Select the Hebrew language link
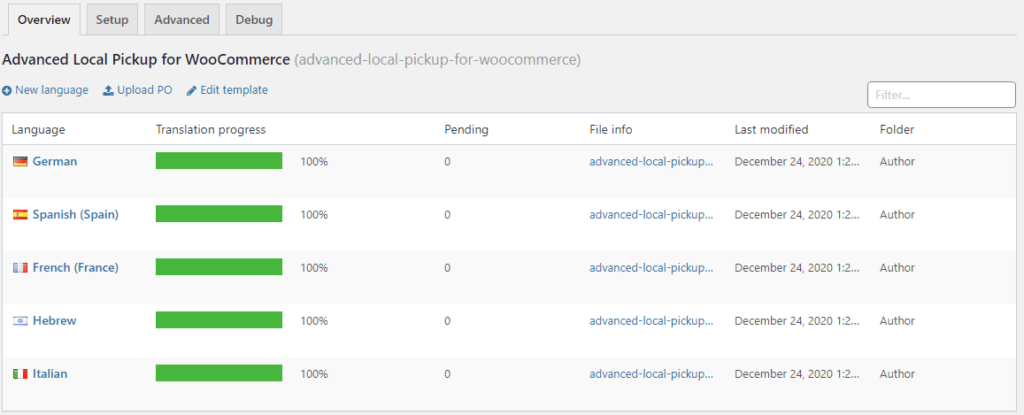This screenshot has height=415, width=1024. click(x=54, y=321)
